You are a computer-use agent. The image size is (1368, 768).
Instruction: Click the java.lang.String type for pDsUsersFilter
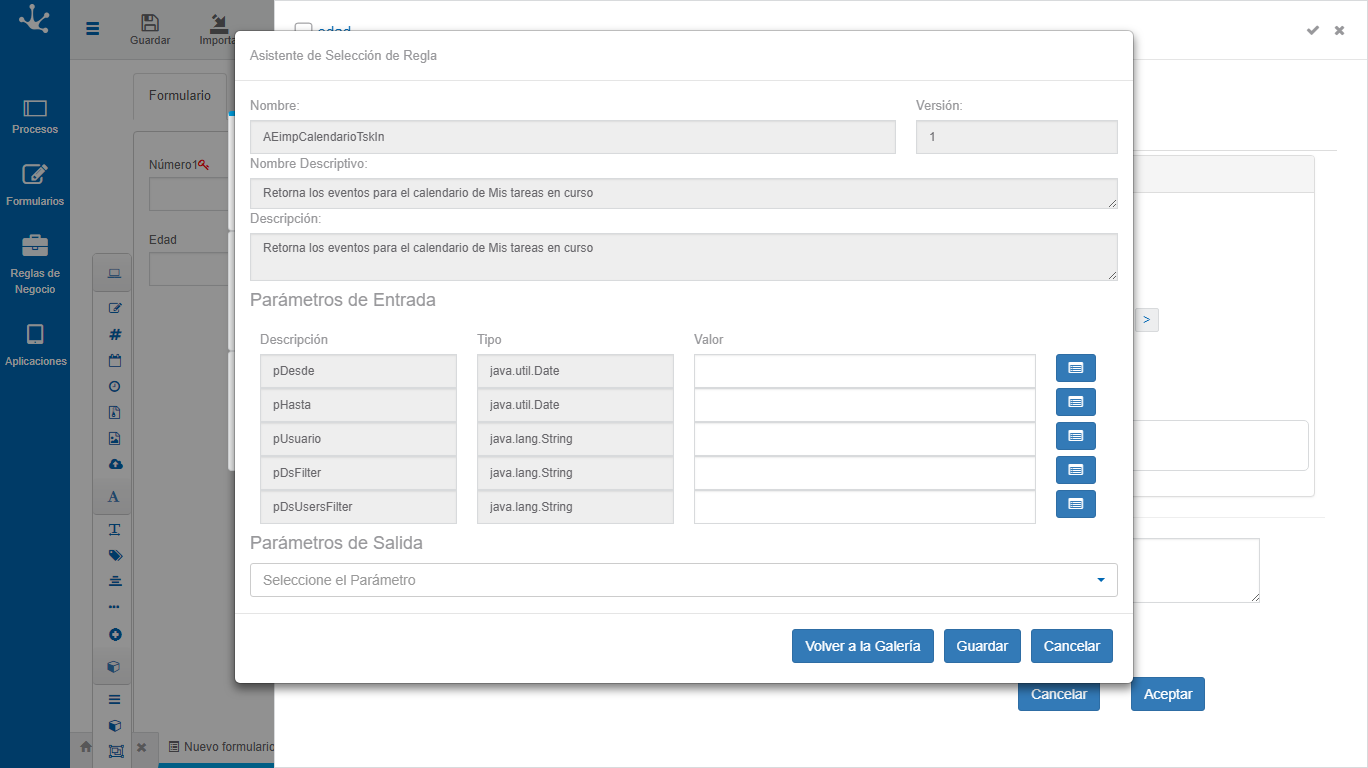(575, 507)
